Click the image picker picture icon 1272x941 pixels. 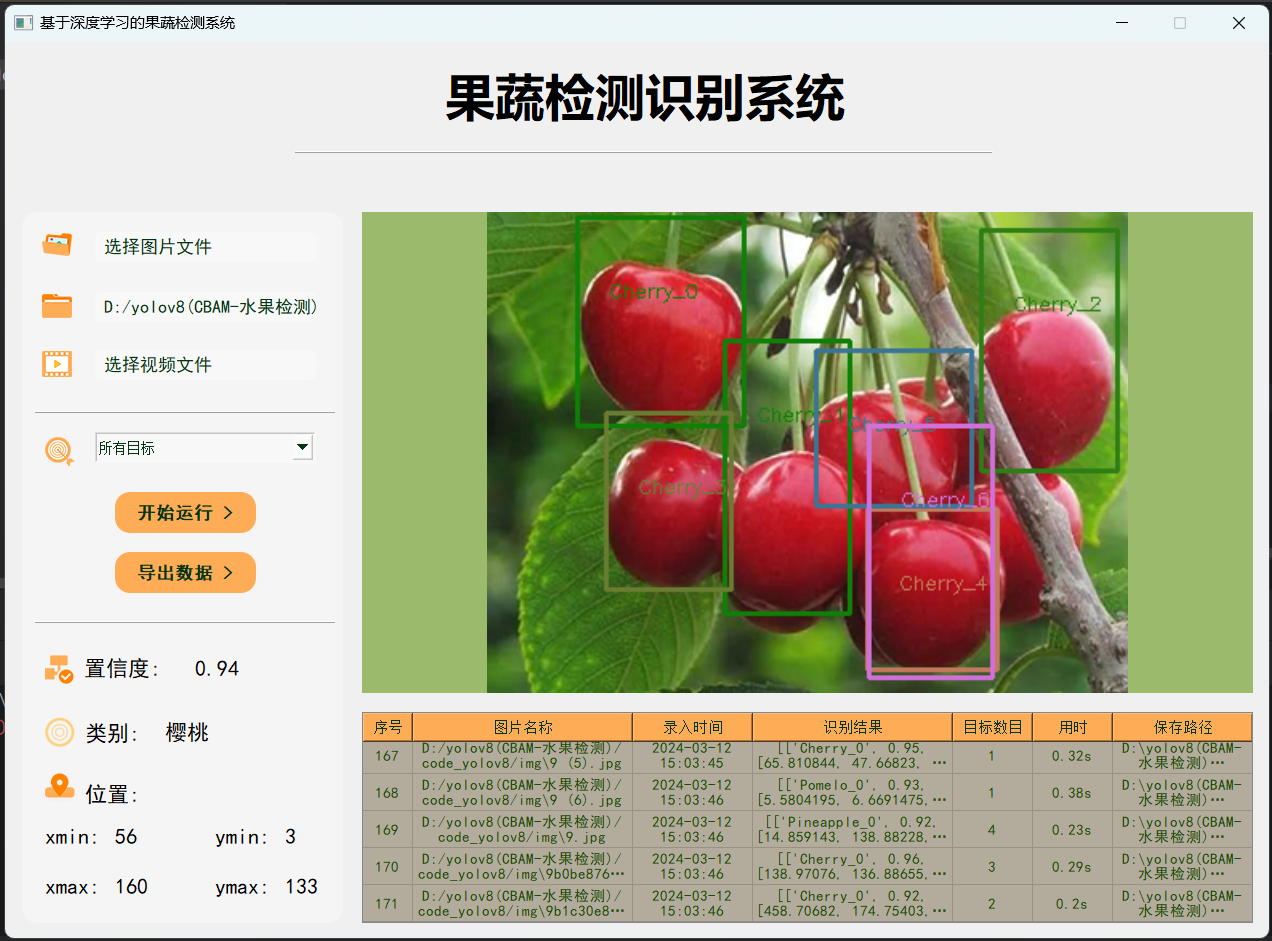tap(57, 244)
